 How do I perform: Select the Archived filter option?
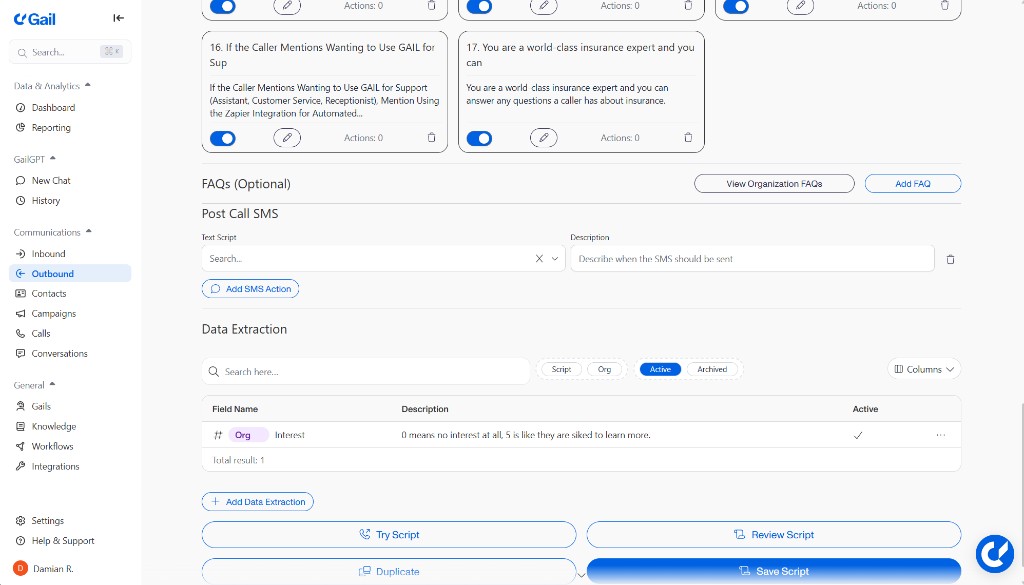pyautogui.click(x=712, y=369)
